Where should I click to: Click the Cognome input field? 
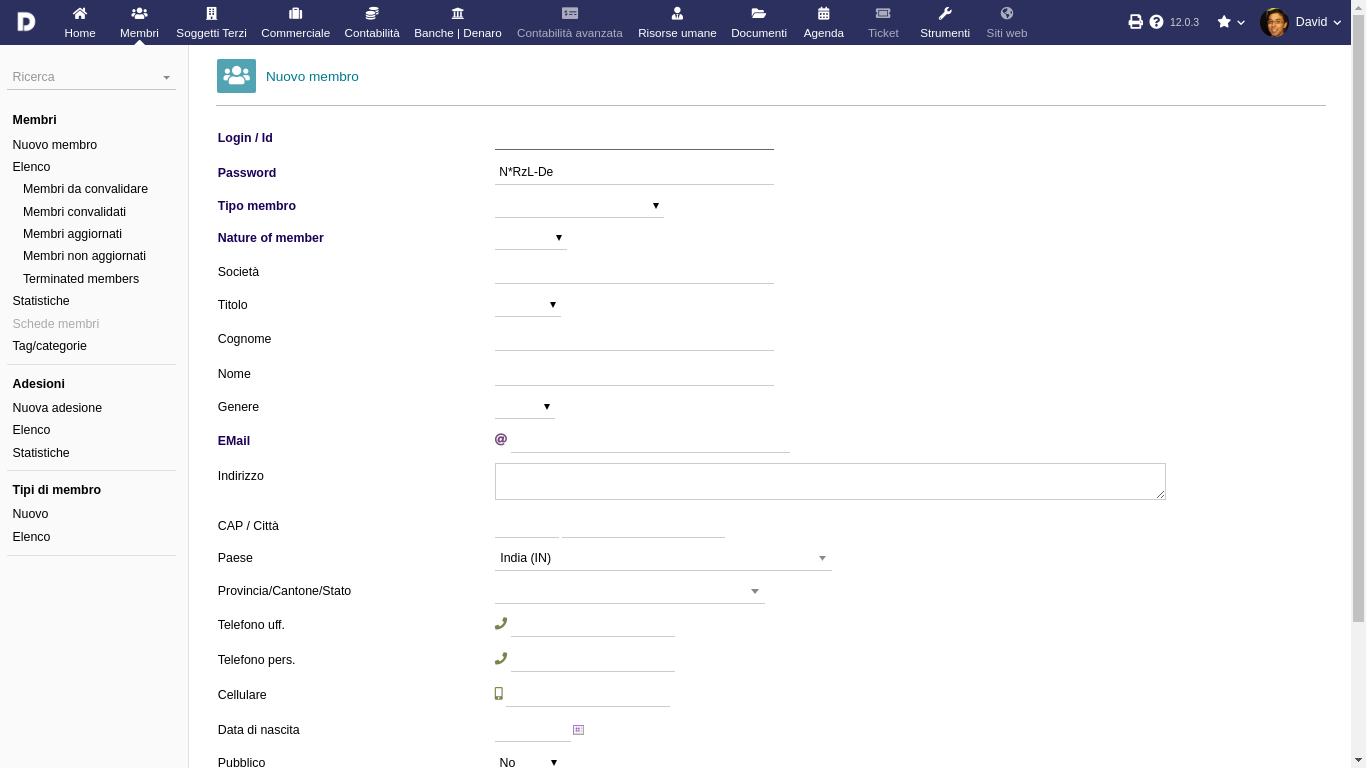click(x=634, y=338)
